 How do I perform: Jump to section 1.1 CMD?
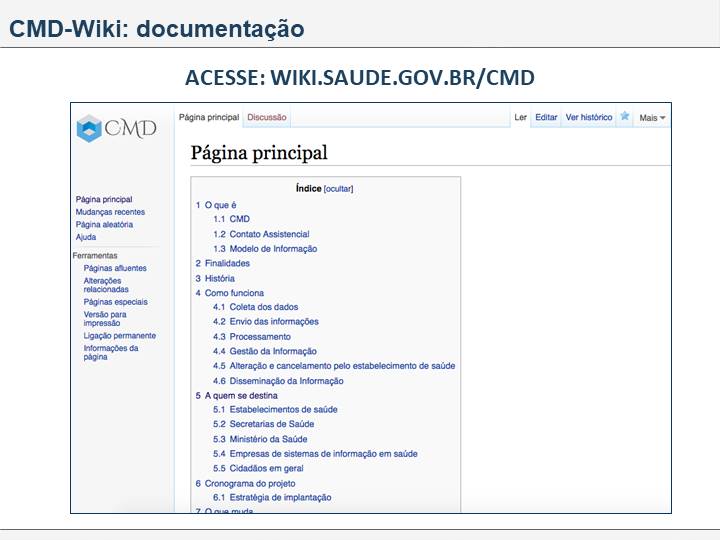(x=231, y=219)
